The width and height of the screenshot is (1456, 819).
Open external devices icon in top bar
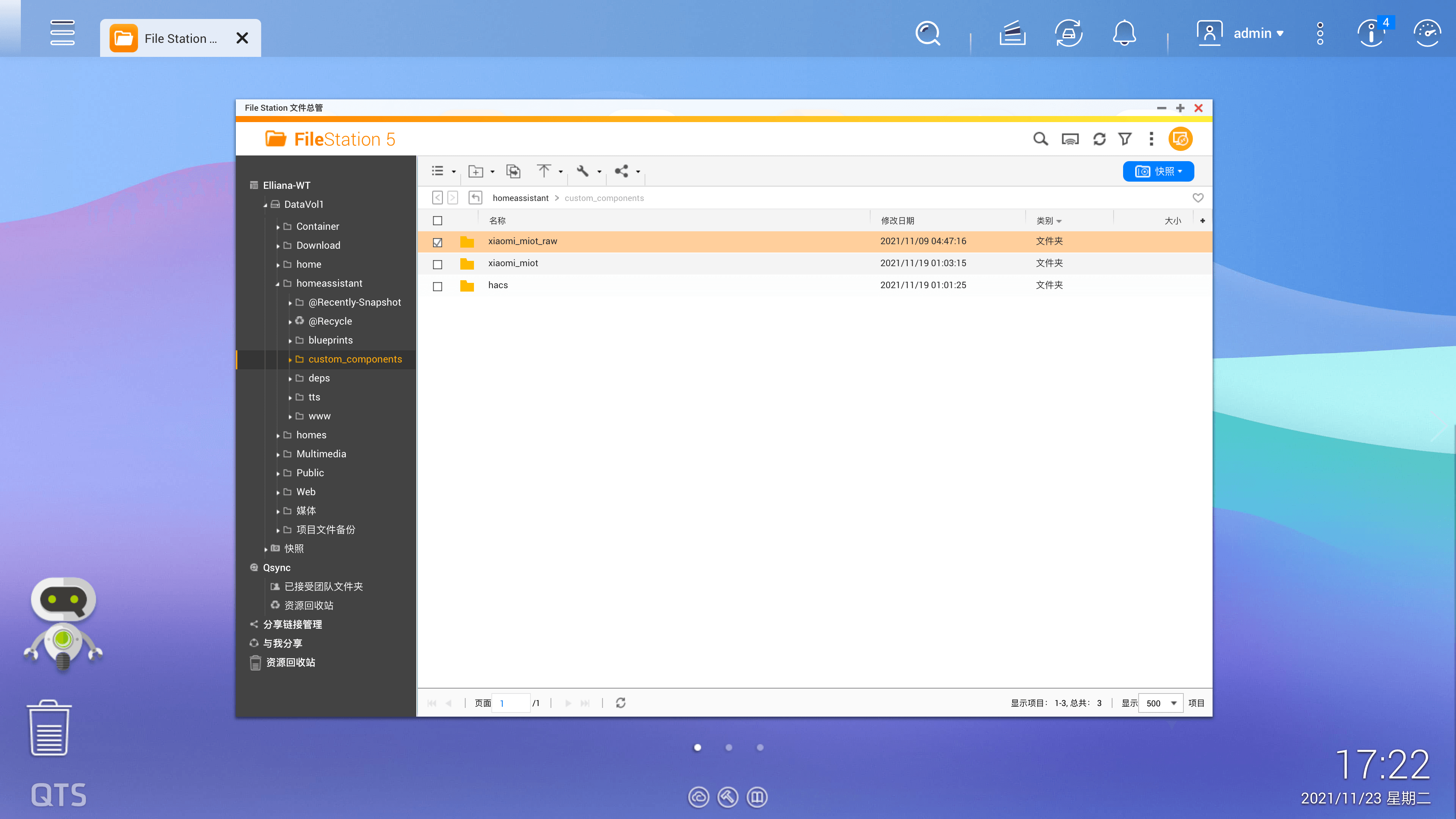pyautogui.click(x=1068, y=33)
